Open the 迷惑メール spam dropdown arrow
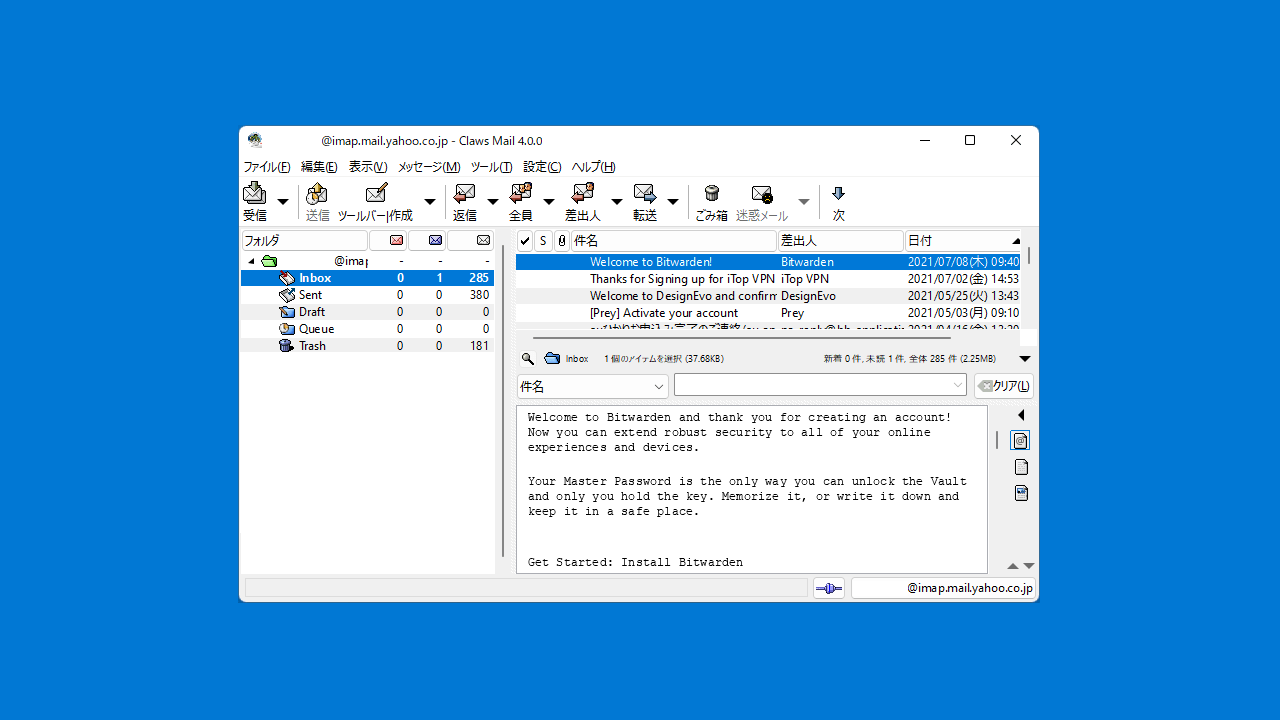The height and width of the screenshot is (720, 1280). [x=803, y=201]
